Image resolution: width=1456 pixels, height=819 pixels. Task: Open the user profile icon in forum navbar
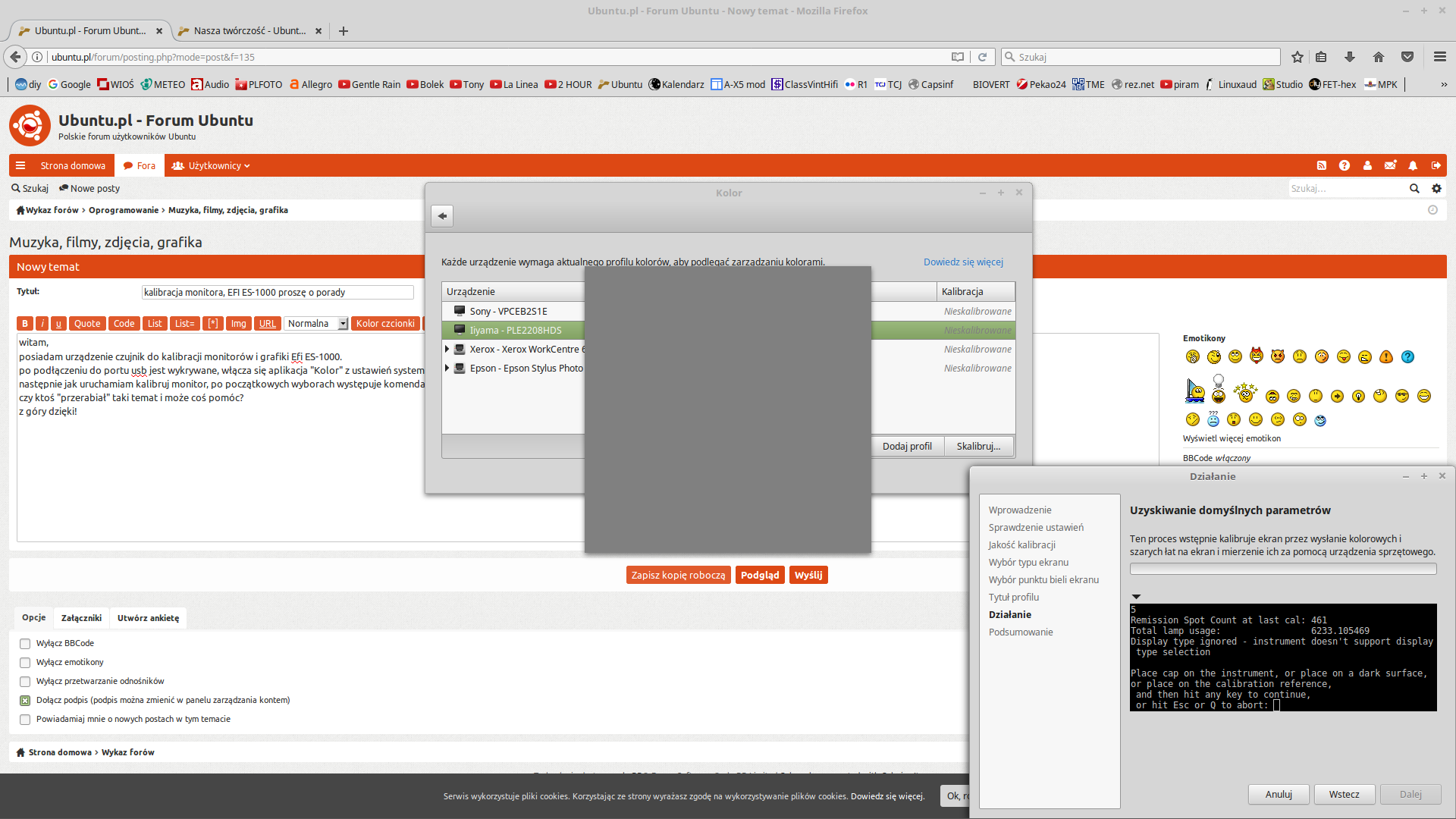pyautogui.click(x=1367, y=165)
